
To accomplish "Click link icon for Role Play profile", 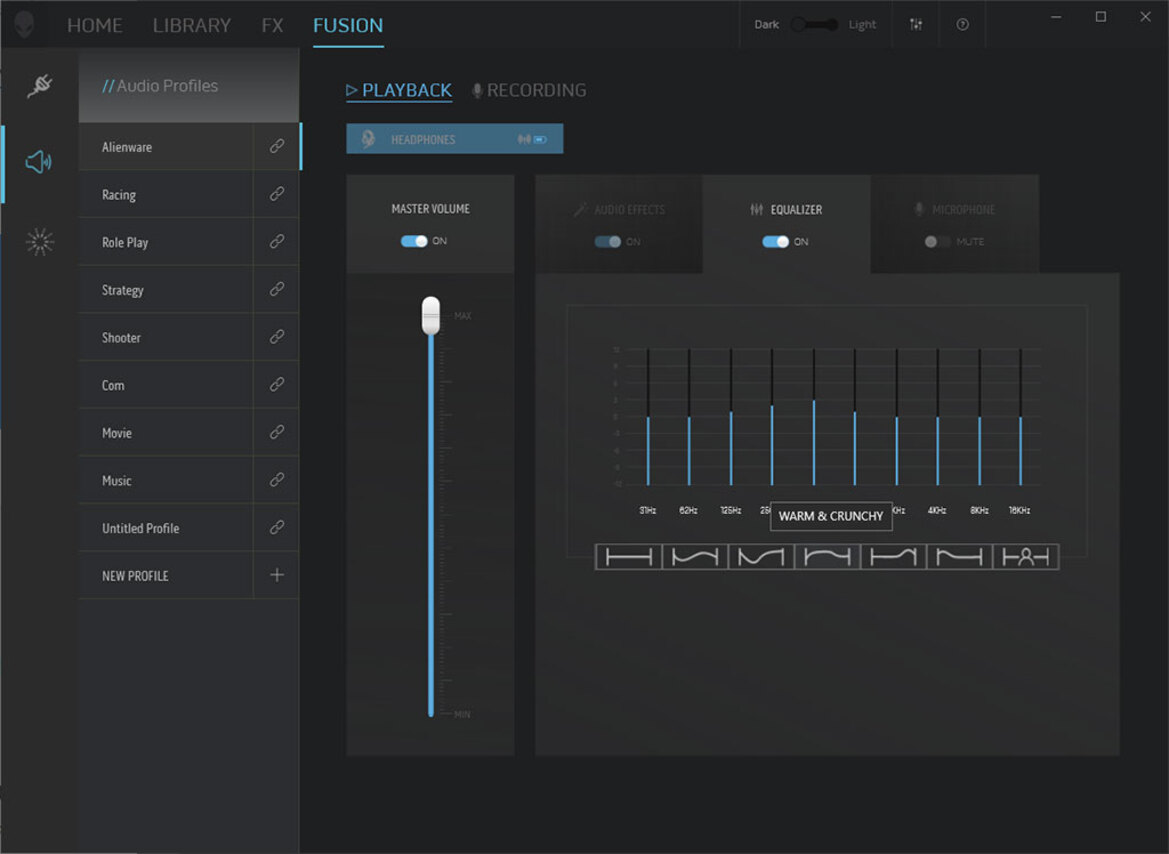I will coord(277,242).
